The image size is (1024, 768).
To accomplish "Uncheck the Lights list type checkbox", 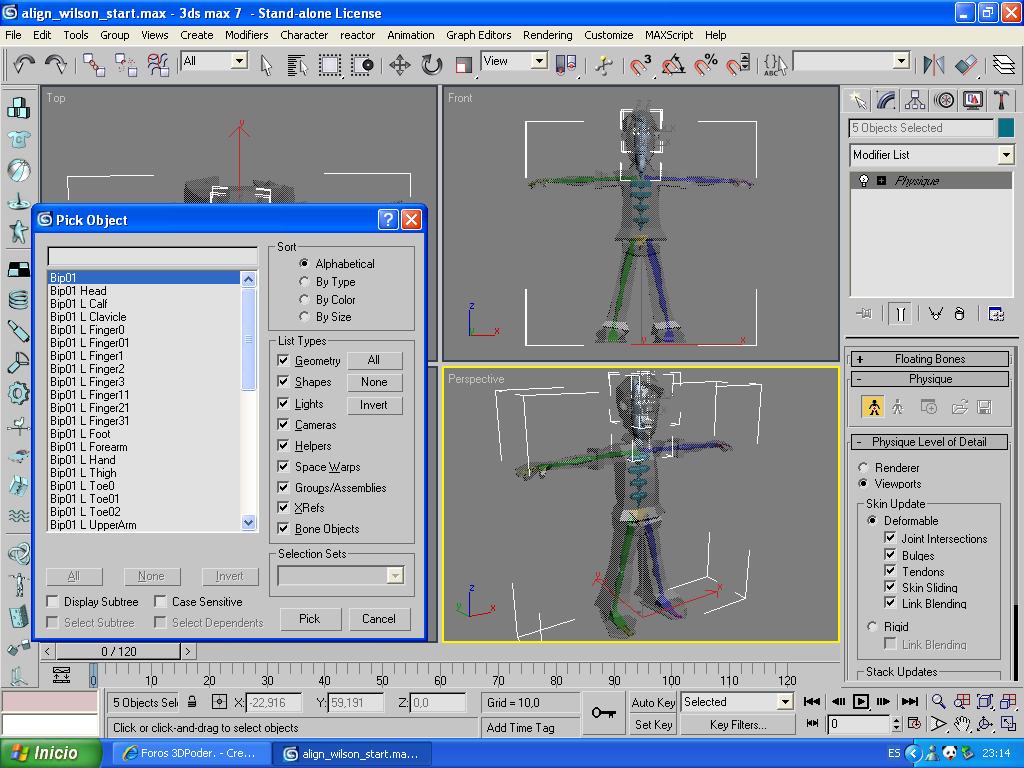I will (283, 403).
